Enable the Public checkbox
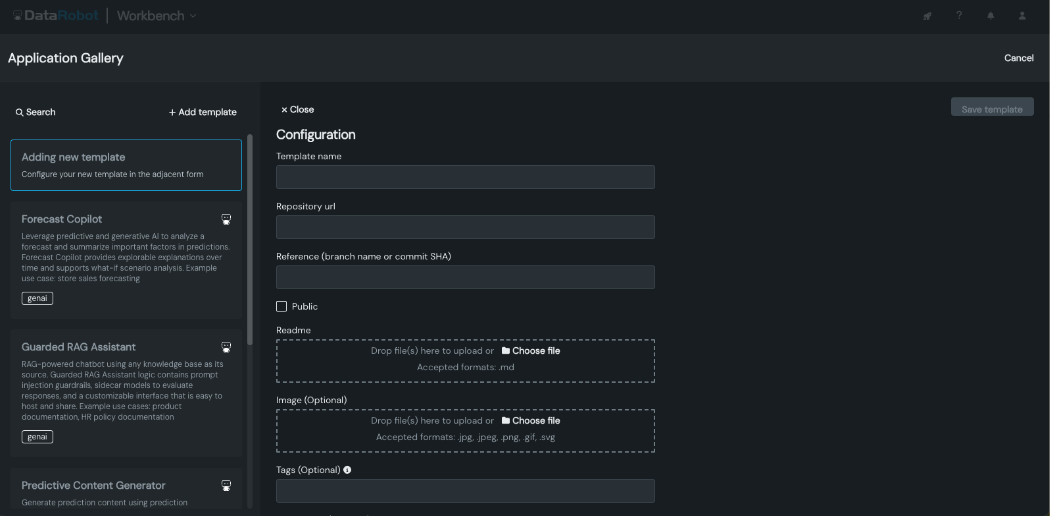The height and width of the screenshot is (516, 1050). click(282, 306)
